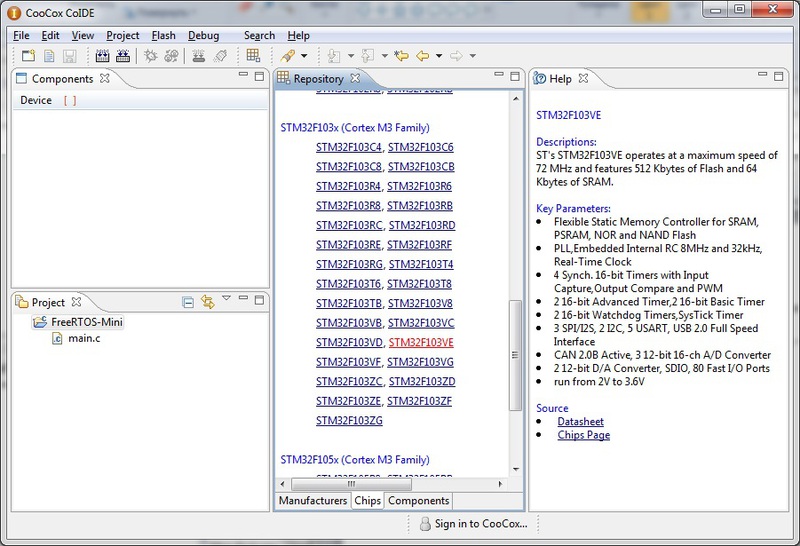This screenshot has width=800, height=546.
Task: Select main.c in the Project tree
Action: coord(77,338)
